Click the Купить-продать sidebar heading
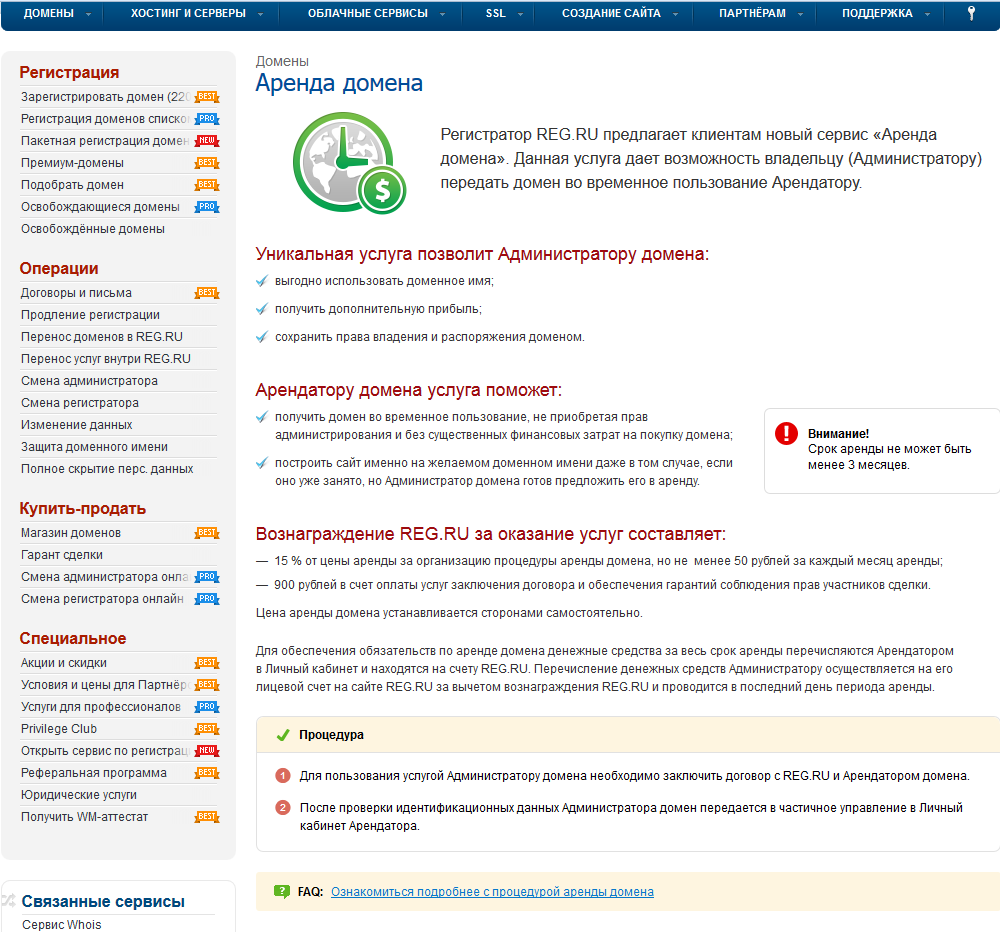 click(x=83, y=508)
